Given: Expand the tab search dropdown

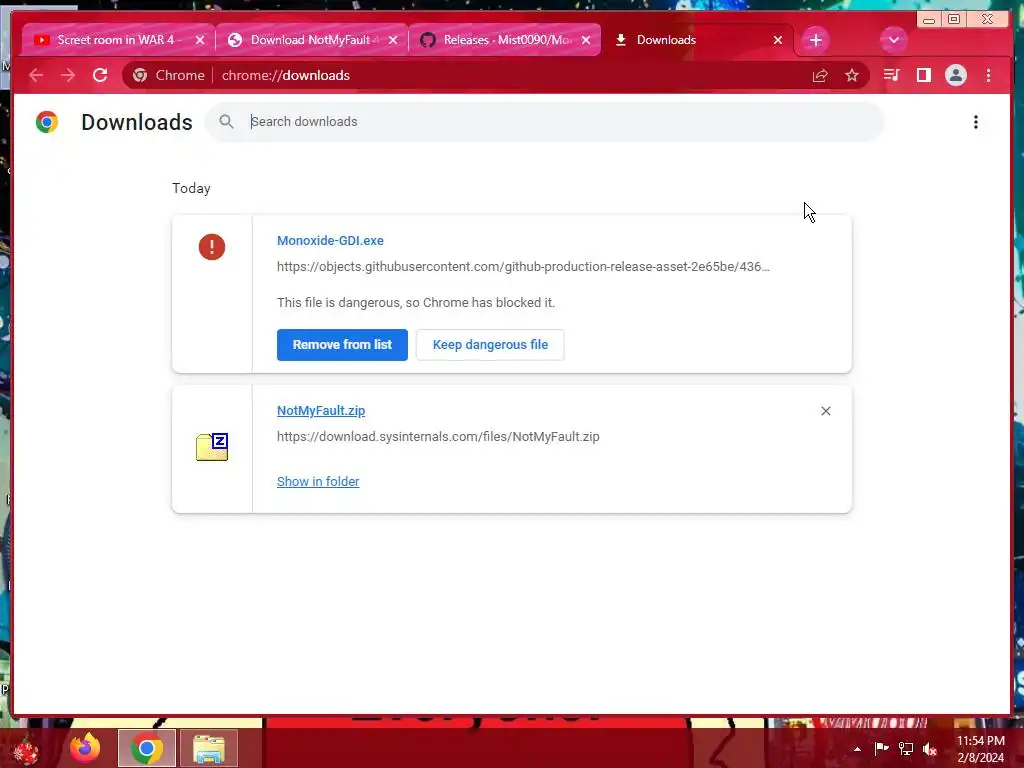Looking at the screenshot, I should pos(893,40).
